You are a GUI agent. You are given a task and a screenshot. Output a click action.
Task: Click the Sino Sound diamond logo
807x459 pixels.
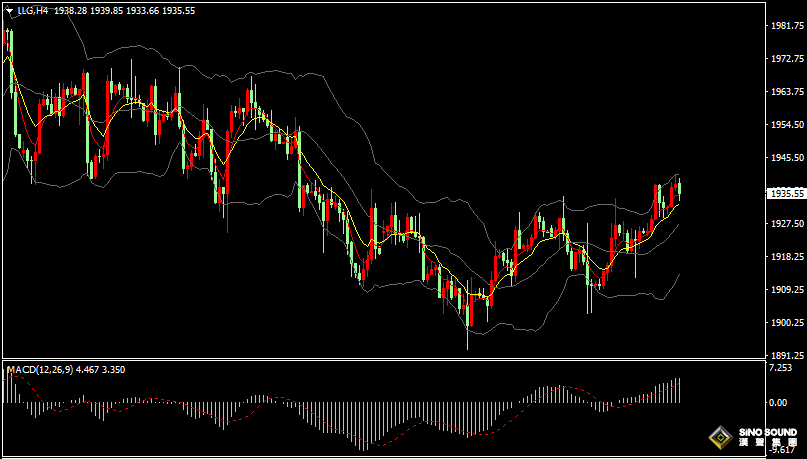click(x=719, y=438)
